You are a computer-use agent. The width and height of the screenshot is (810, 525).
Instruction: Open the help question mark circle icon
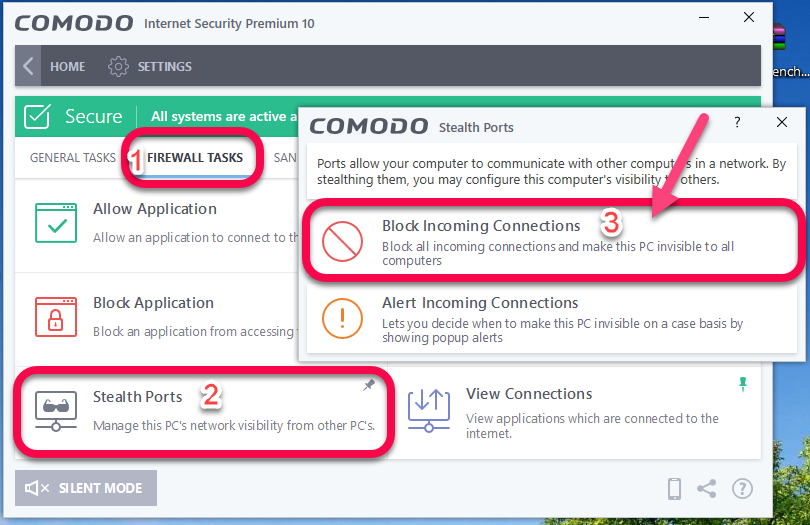coord(742,488)
